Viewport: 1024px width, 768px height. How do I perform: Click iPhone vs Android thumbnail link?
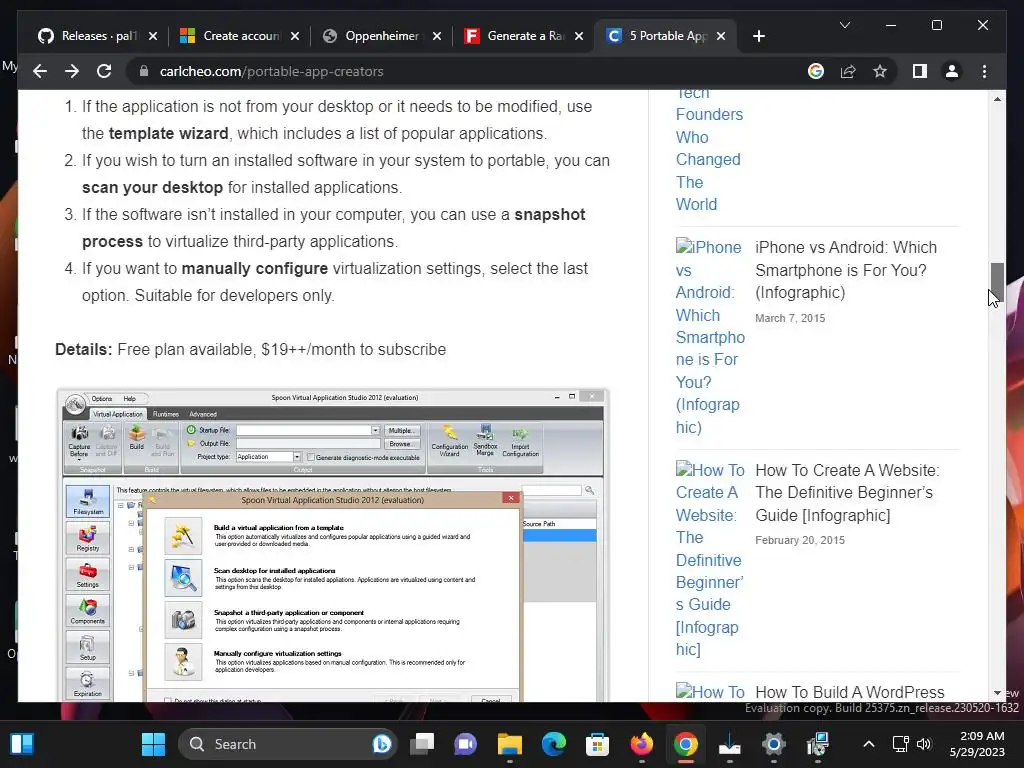point(710,337)
